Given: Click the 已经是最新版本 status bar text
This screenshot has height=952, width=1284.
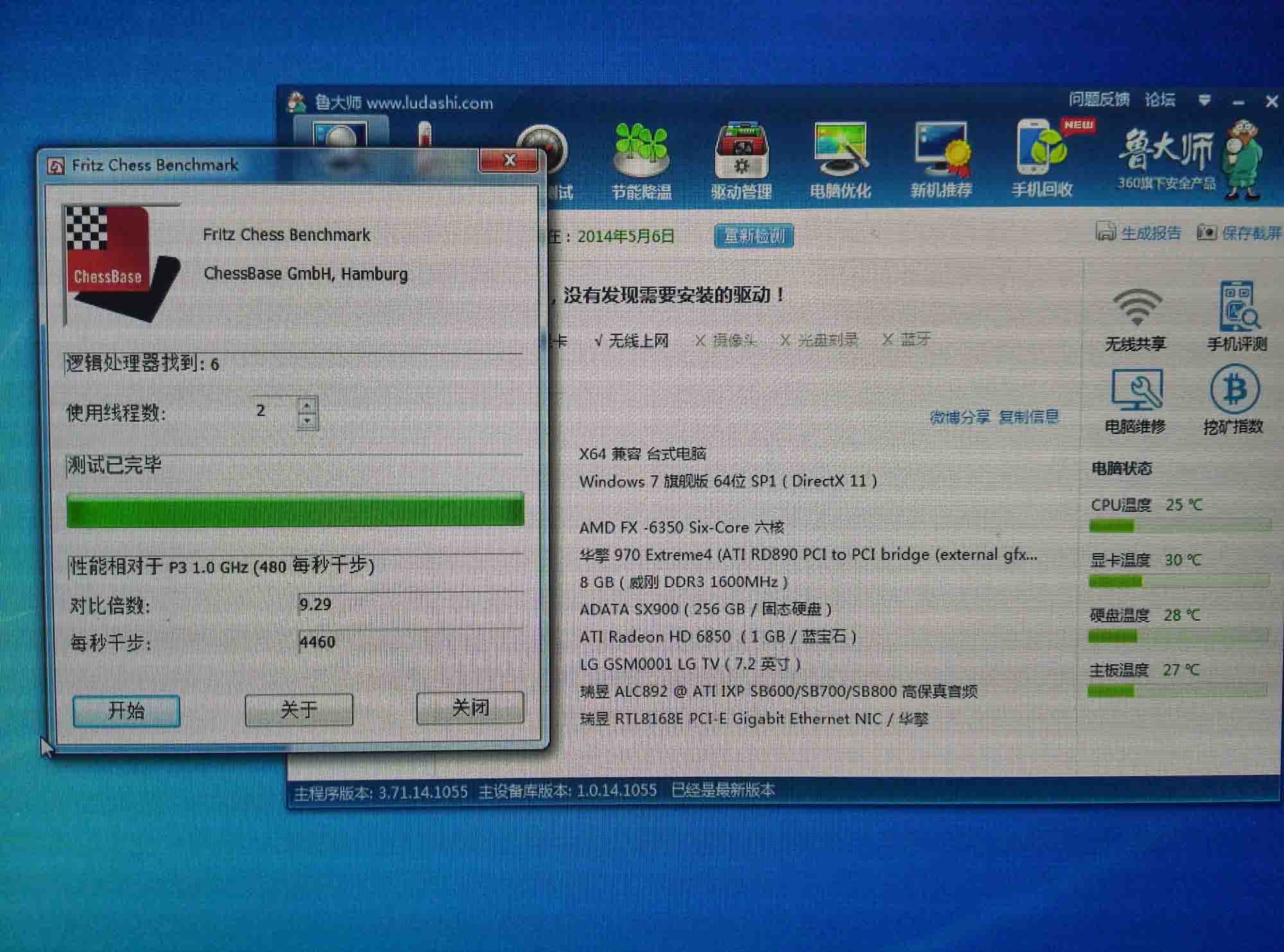Looking at the screenshot, I should pyautogui.click(x=723, y=790).
